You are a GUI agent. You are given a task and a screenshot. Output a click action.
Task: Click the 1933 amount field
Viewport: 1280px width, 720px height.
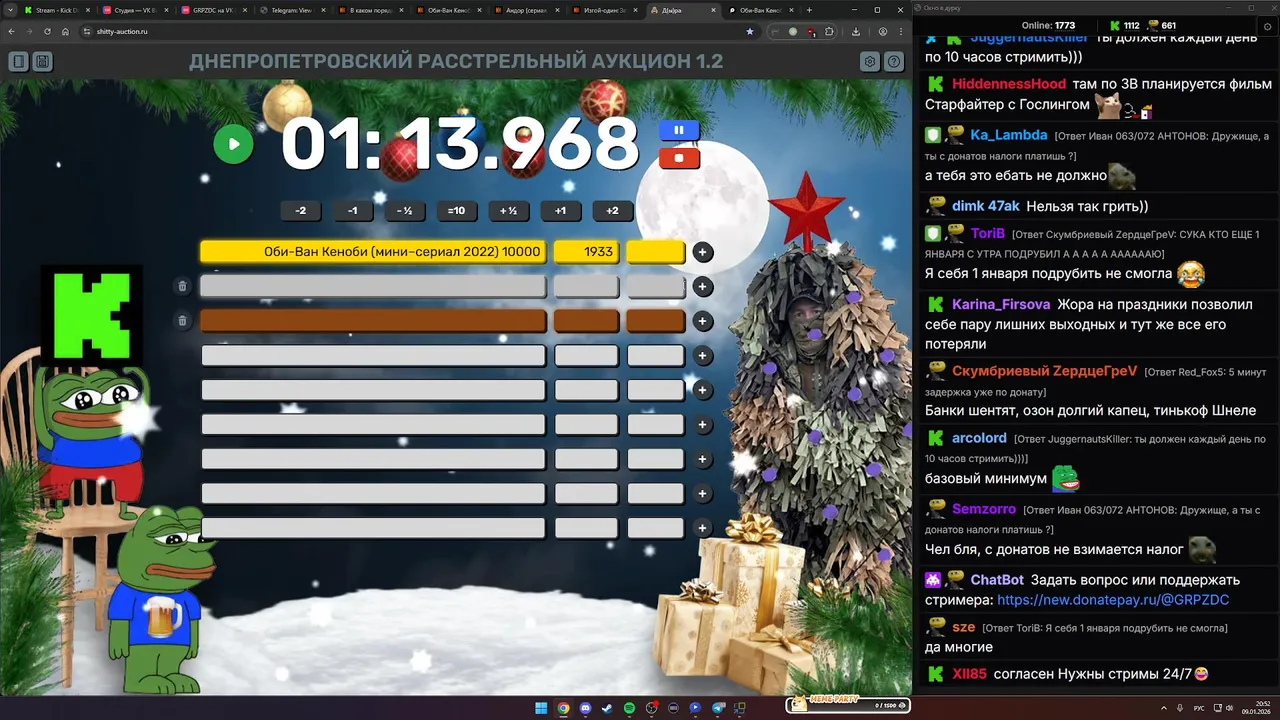point(586,252)
